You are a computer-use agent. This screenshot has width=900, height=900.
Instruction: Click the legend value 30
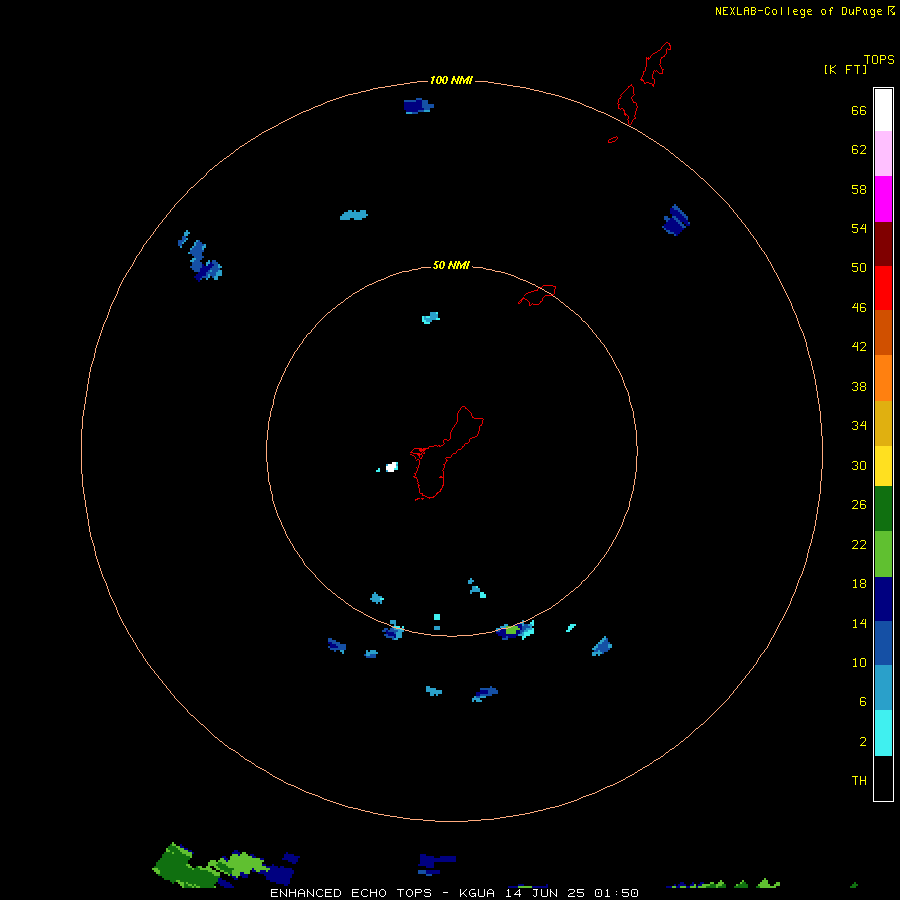(859, 465)
